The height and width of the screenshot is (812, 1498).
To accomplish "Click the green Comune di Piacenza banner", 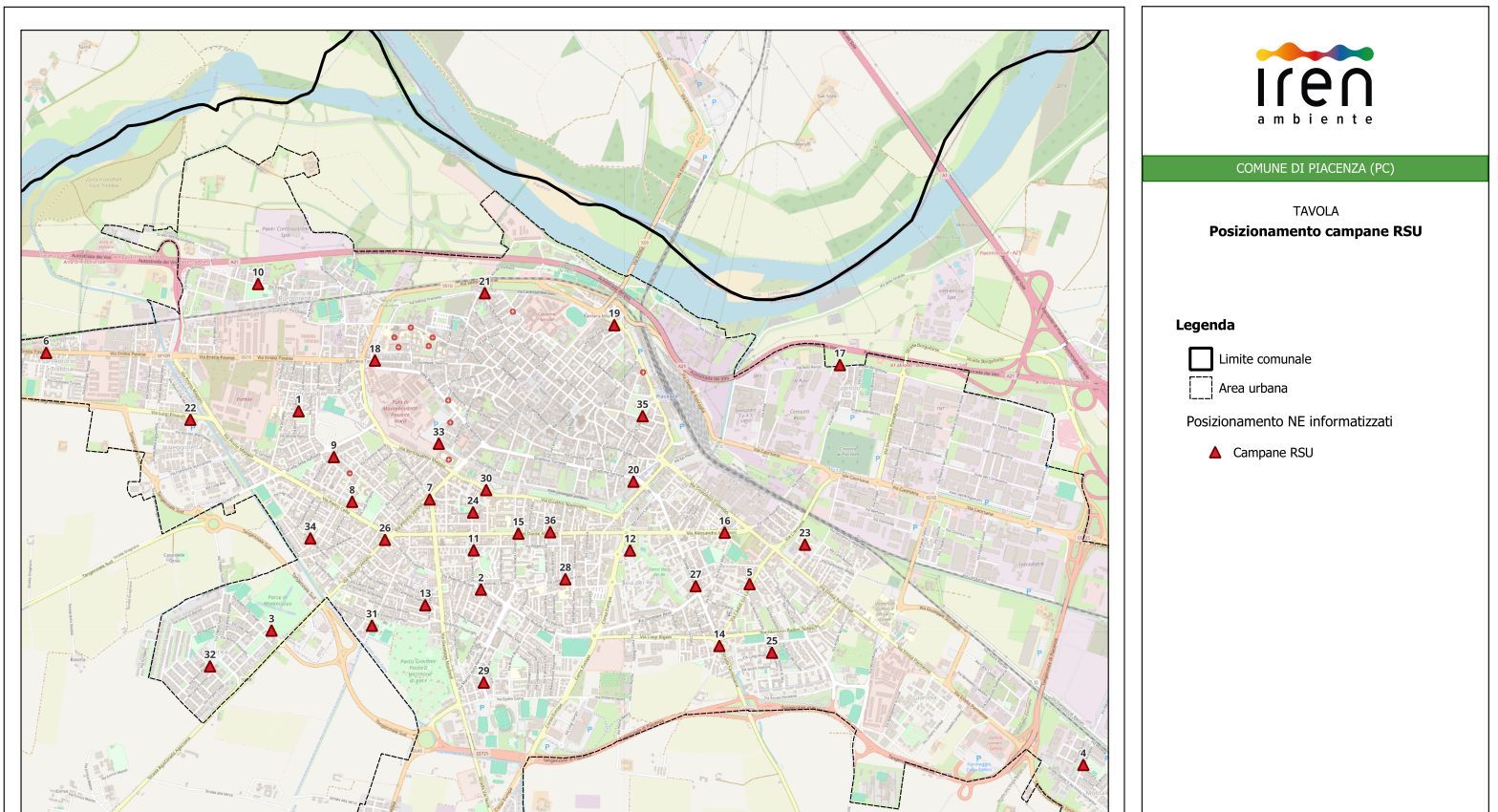I will pyautogui.click(x=1315, y=168).
